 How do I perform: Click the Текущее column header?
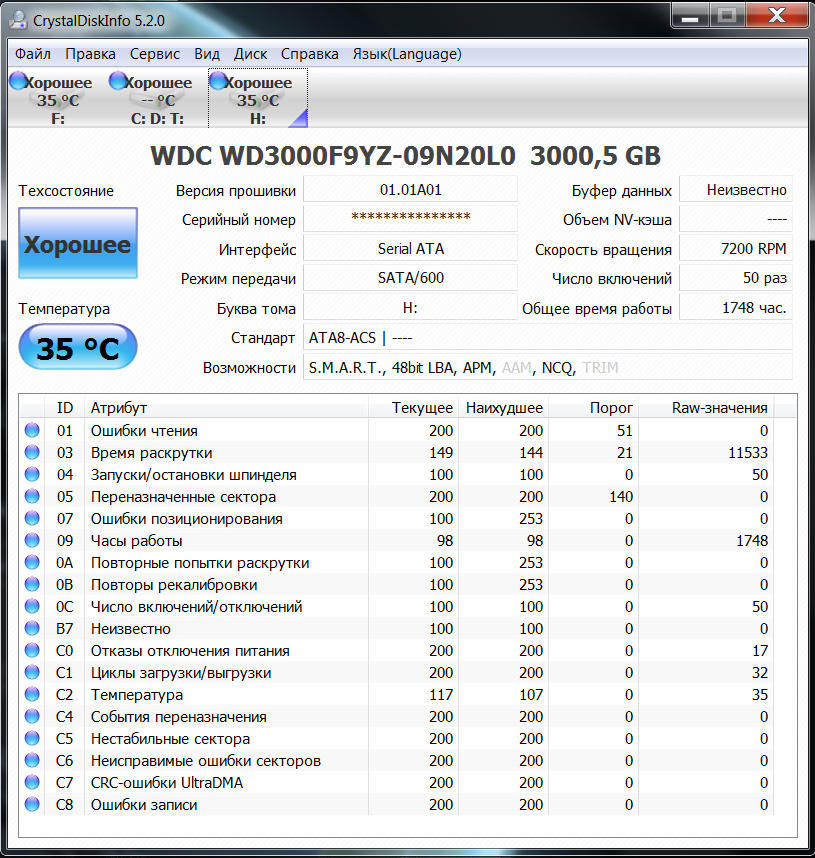coord(414,408)
